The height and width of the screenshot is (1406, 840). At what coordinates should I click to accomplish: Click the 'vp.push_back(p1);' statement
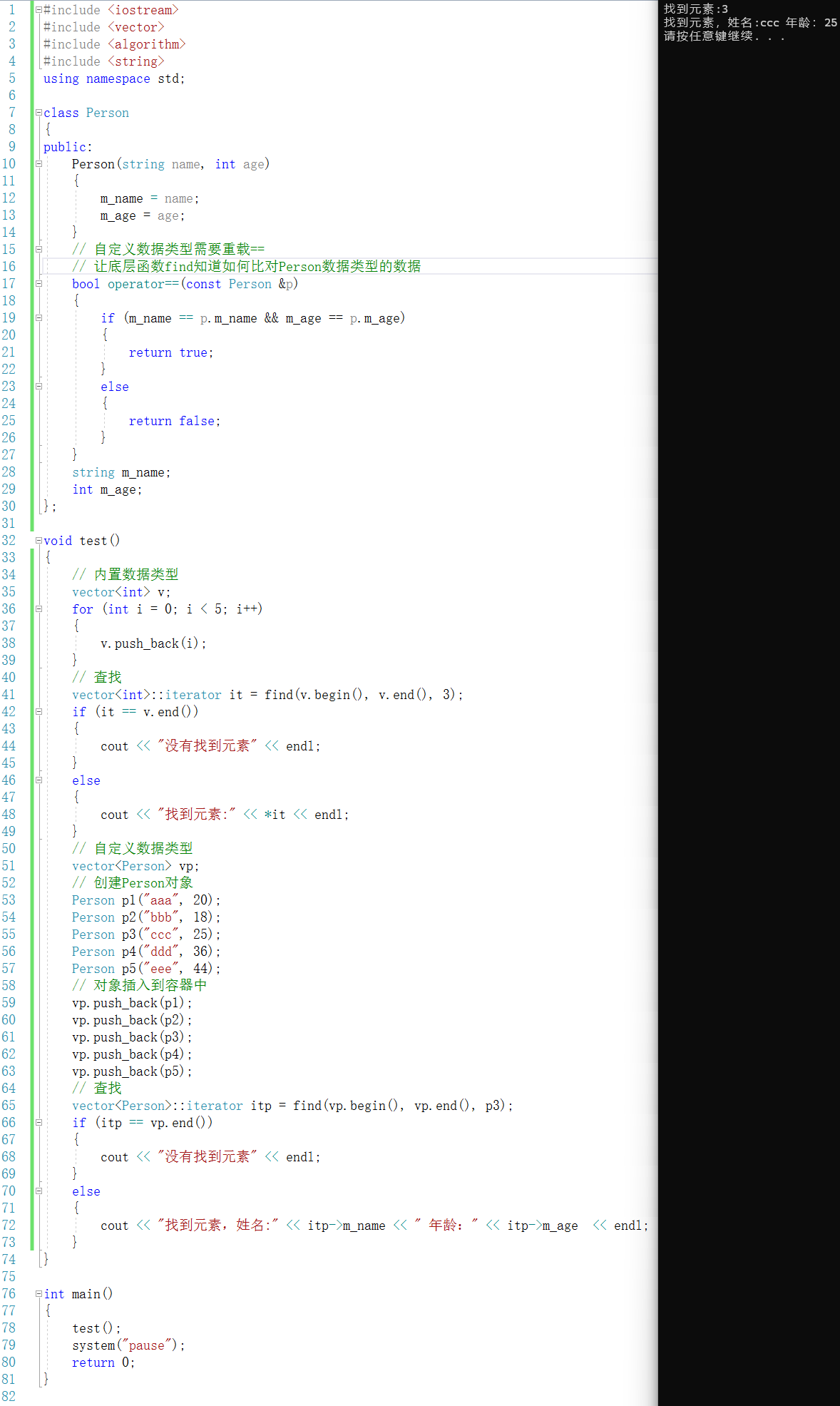point(132,1003)
